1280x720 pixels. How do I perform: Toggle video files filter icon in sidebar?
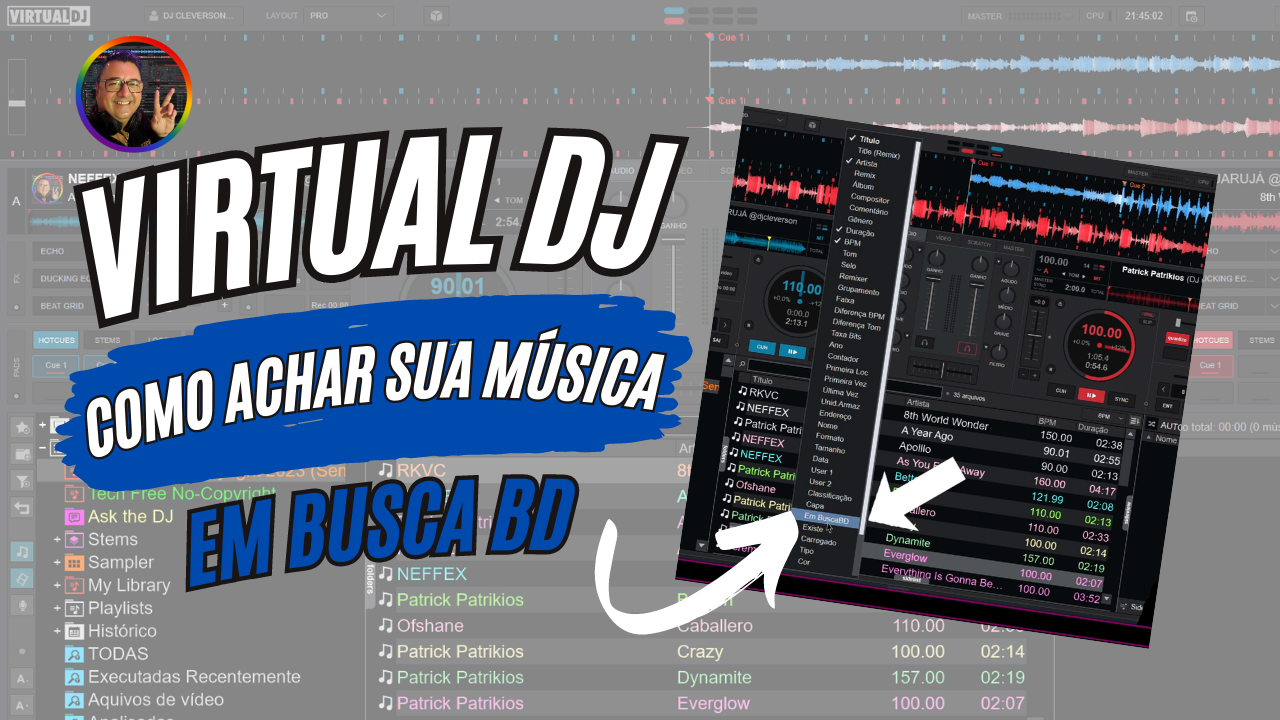coord(21,578)
